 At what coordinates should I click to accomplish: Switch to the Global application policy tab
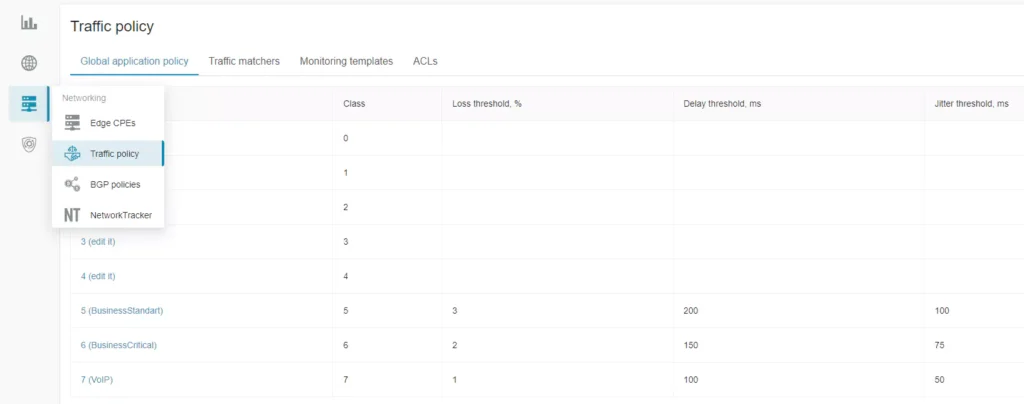(134, 61)
